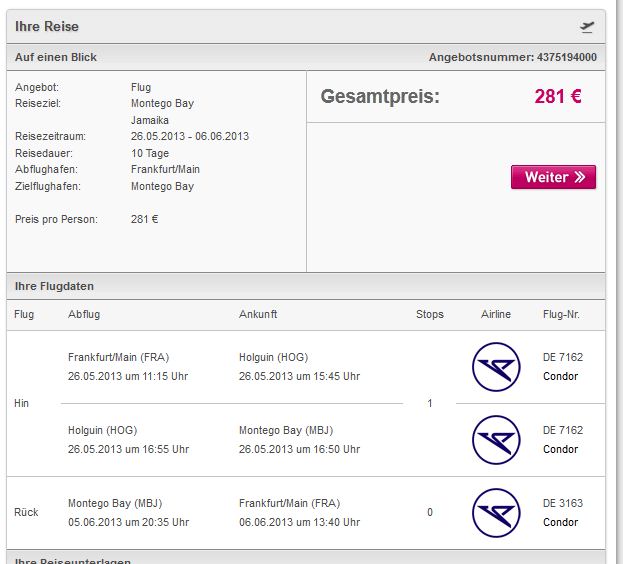Viewport: 623px width, 564px height.
Task: Click the Auf einen Blick section header
Action: tap(56, 57)
